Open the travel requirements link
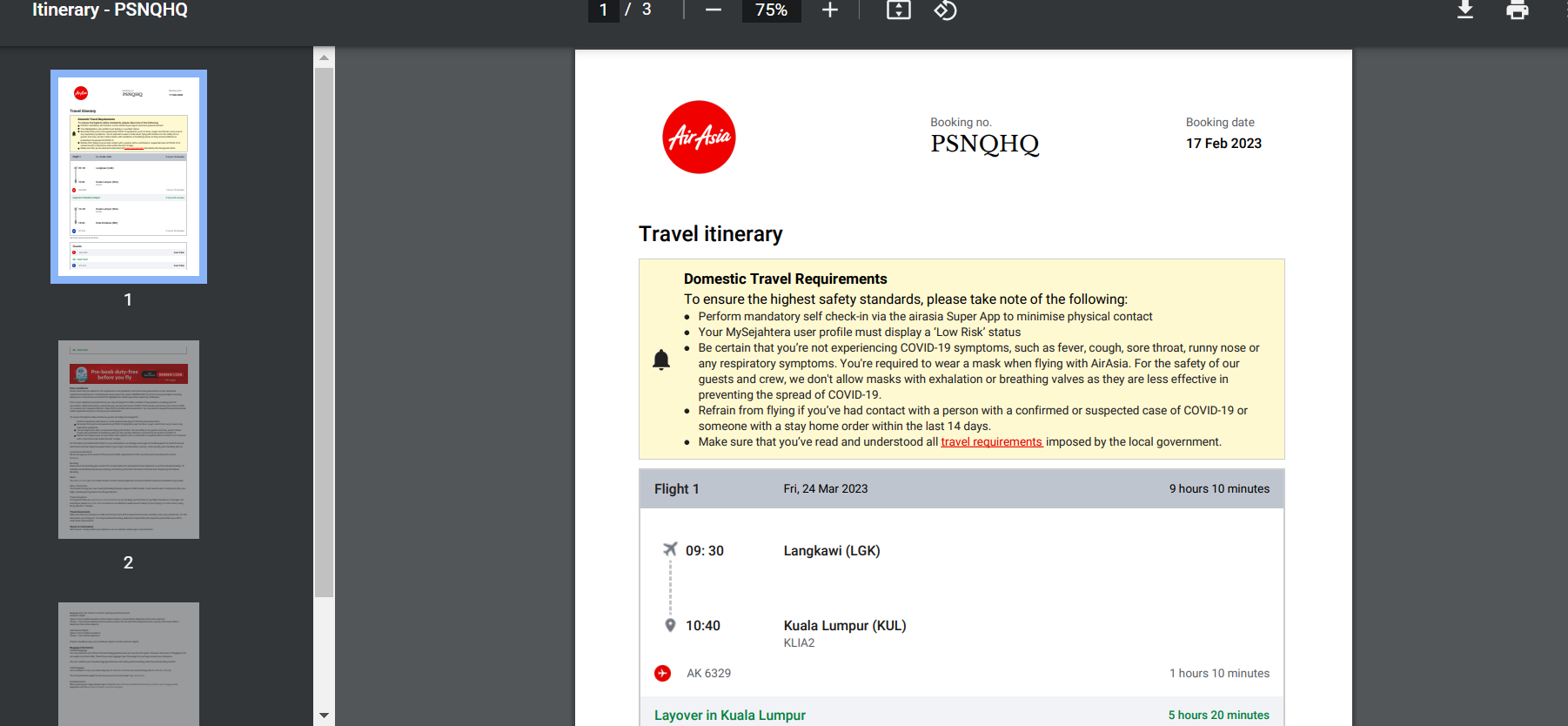This screenshot has height=726, width=1568. [x=991, y=442]
